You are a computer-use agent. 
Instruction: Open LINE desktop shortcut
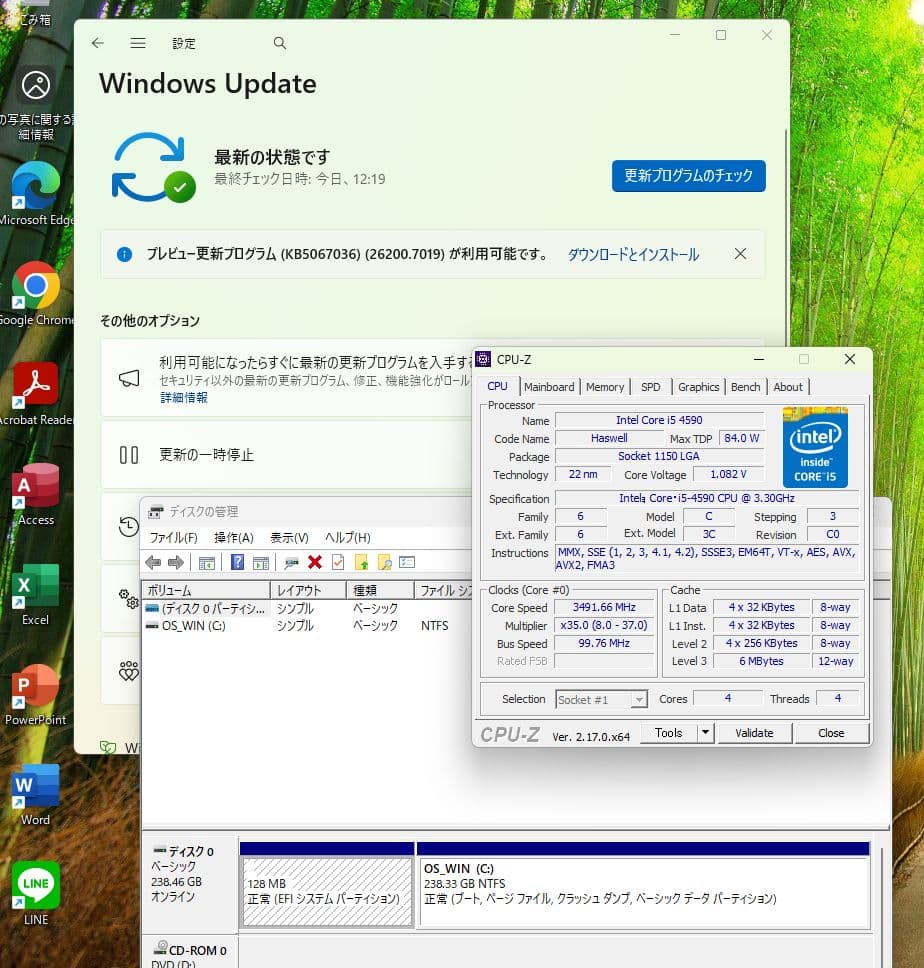pos(36,894)
